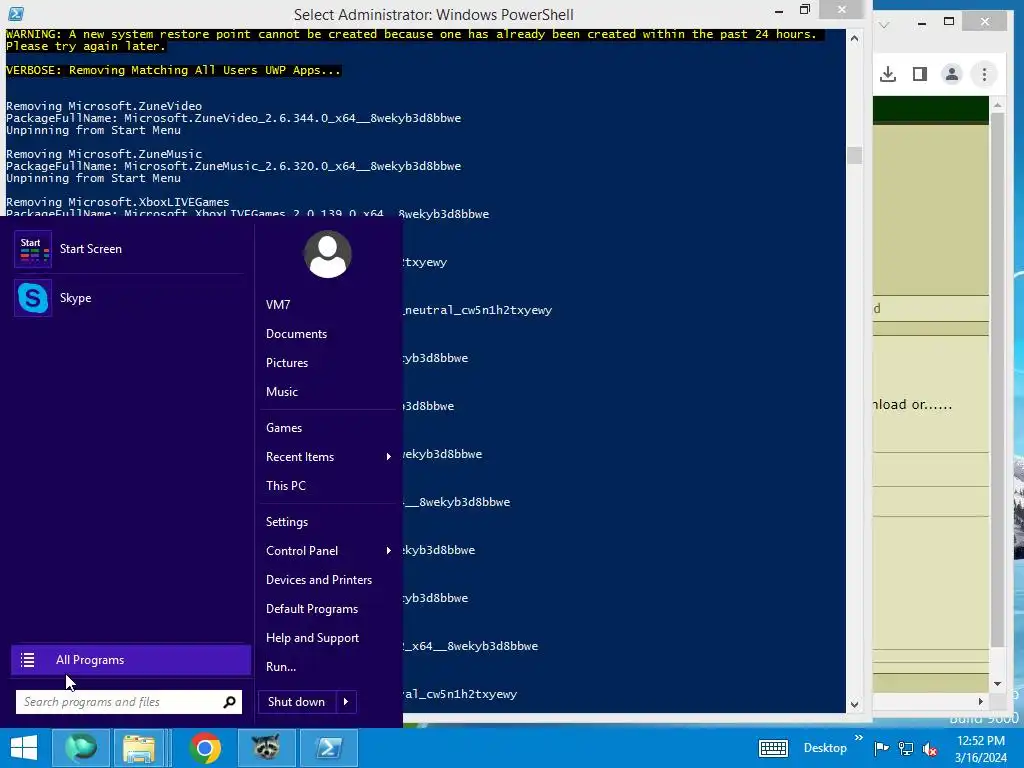Switch to PowerShell from the taskbar
The image size is (1024, 768).
tap(328, 748)
